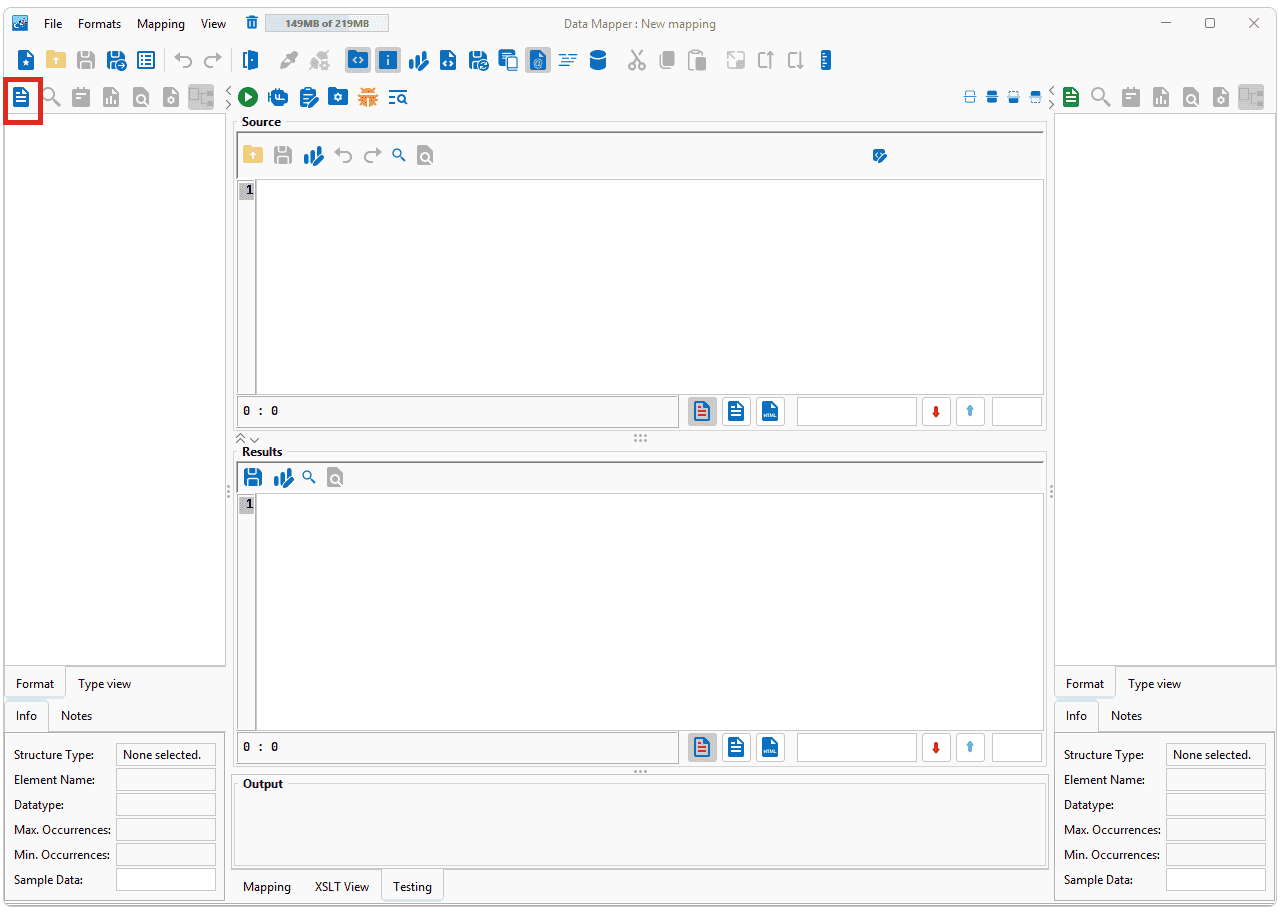Toggle the HTML view button under Source
This screenshot has height=919, width=1280.
coord(770,411)
